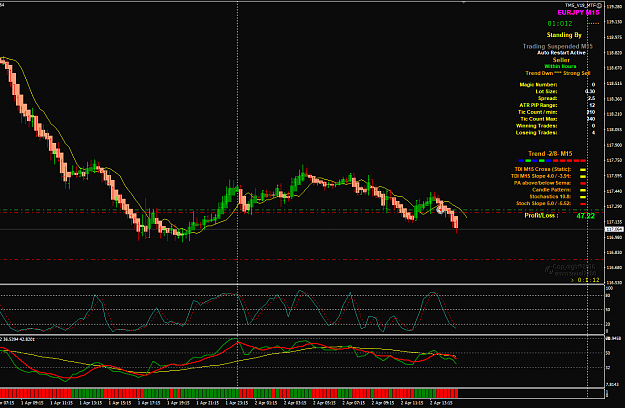Screen dimensions: 625x408
Task: Click the Loseing Trades label
Action: pos(537,133)
